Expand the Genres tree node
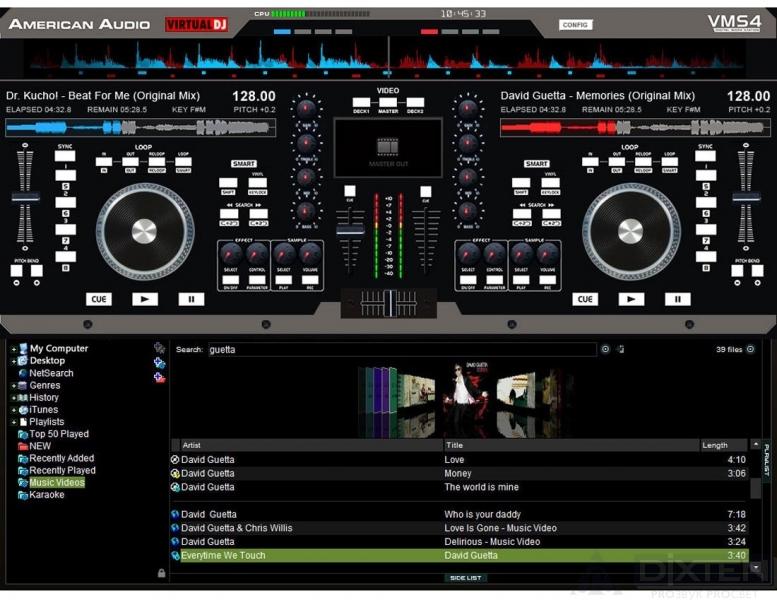Viewport: 777px width, 600px height. pyautogui.click(x=14, y=385)
